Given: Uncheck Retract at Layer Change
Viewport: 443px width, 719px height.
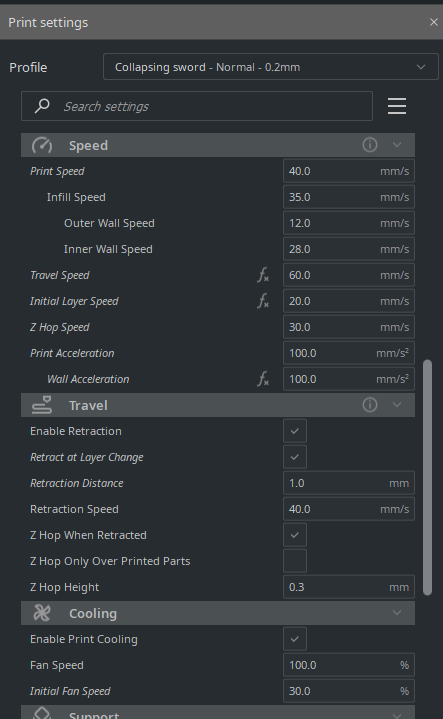Looking at the screenshot, I should (295, 457).
